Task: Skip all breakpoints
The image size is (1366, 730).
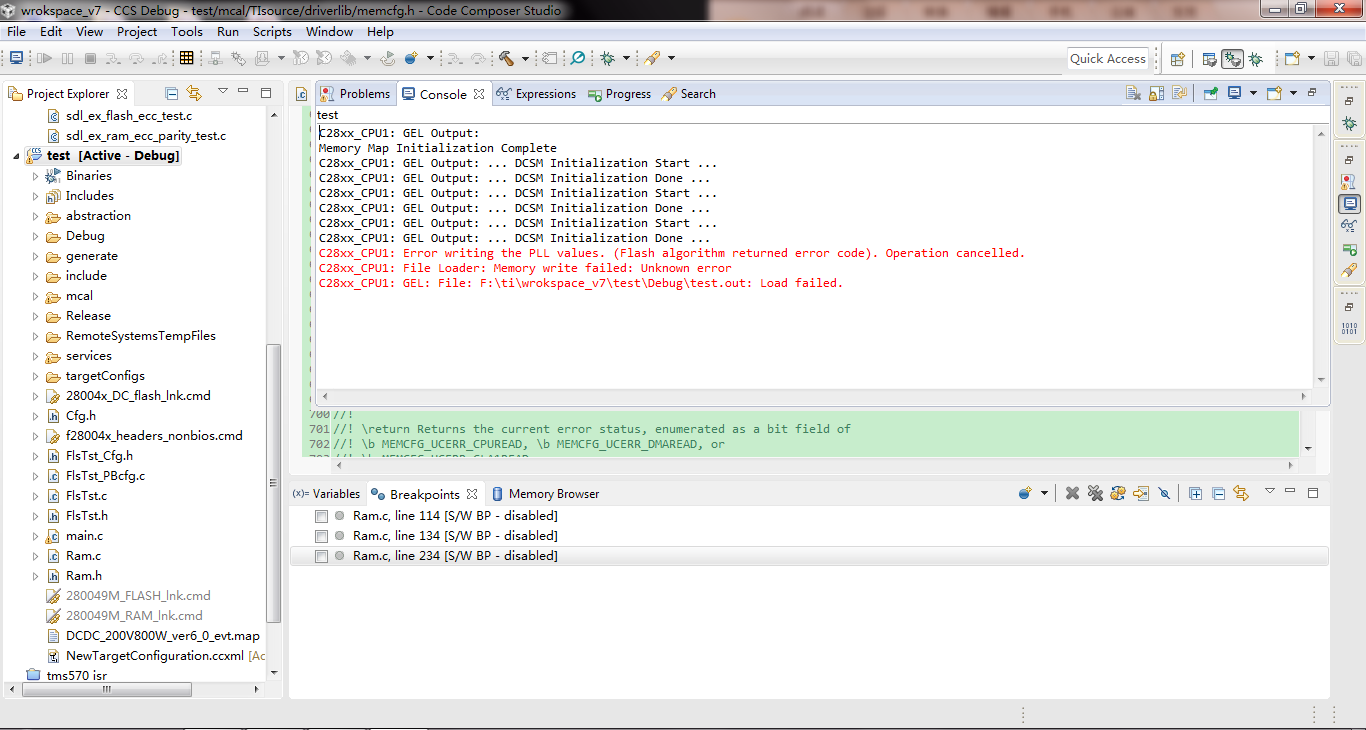Action: [x=1164, y=493]
